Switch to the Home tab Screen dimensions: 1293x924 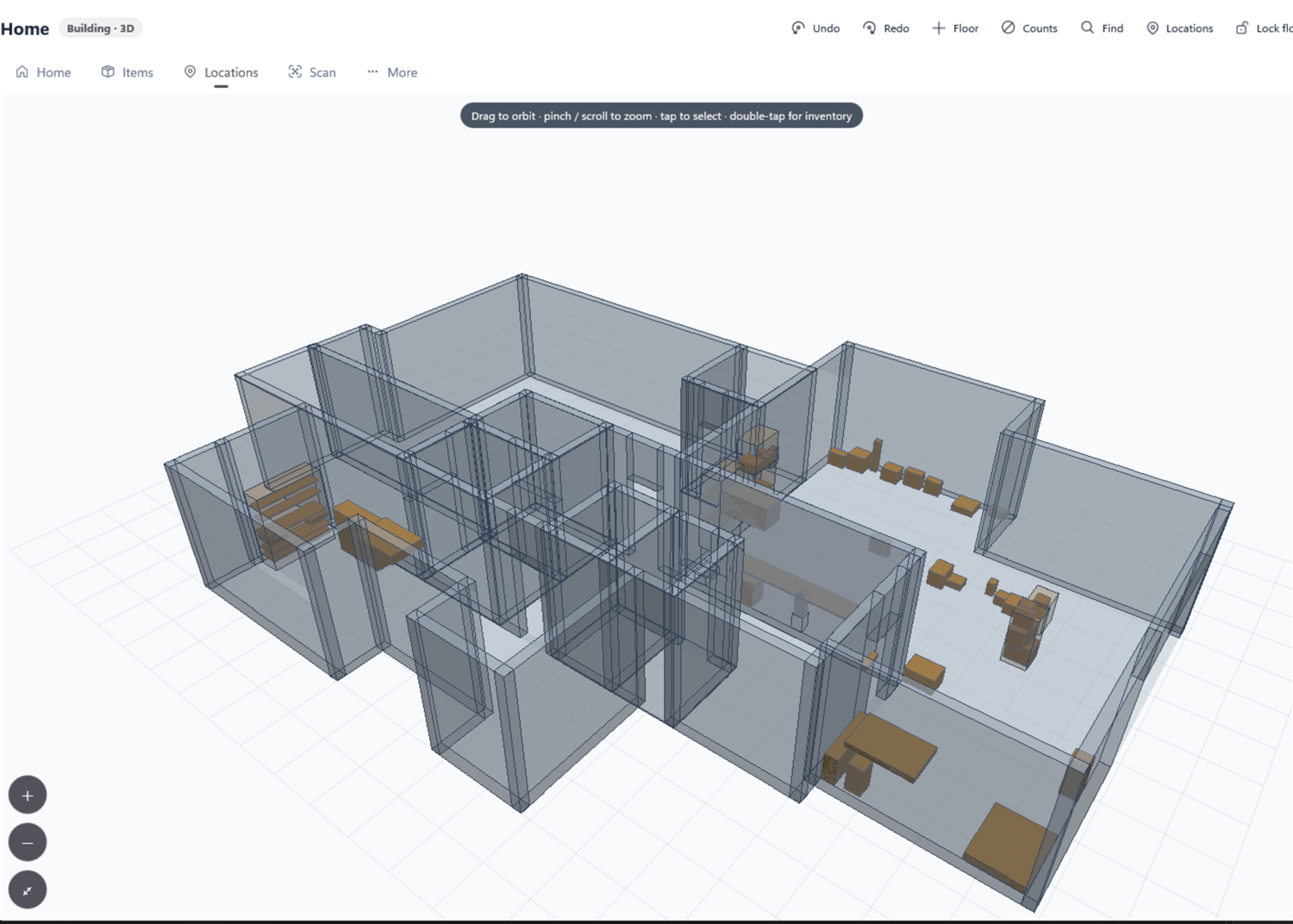(43, 72)
